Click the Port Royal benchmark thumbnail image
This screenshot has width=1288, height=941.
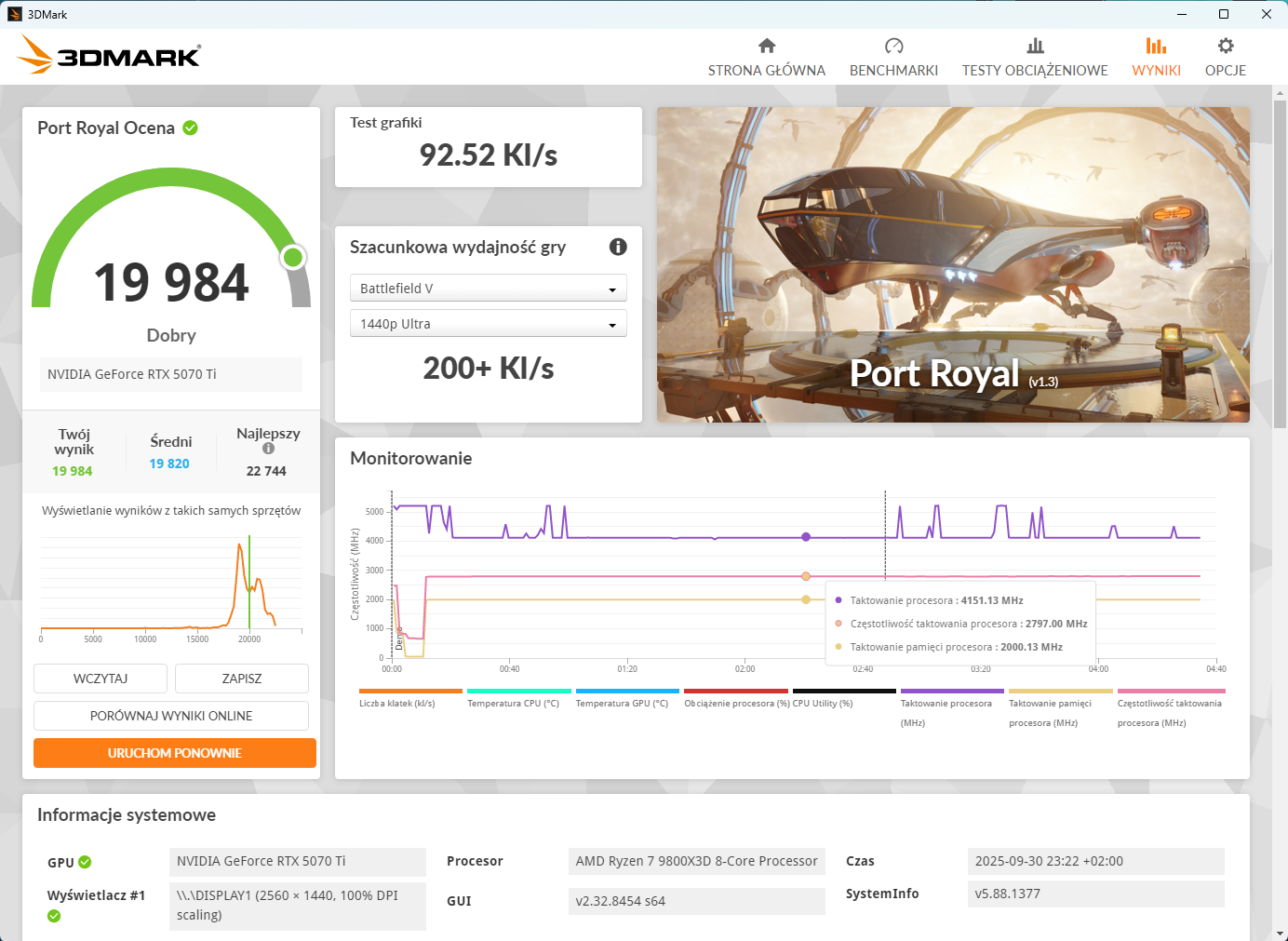click(x=953, y=264)
